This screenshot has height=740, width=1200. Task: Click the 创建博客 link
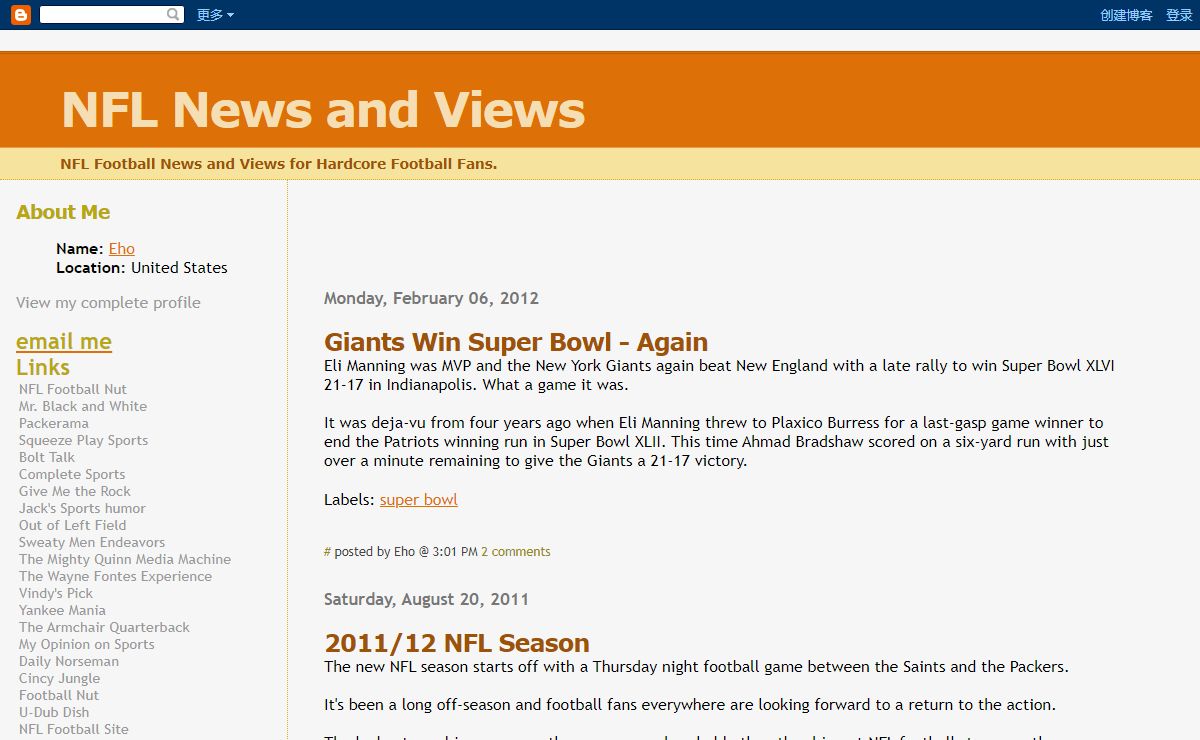(x=1126, y=15)
